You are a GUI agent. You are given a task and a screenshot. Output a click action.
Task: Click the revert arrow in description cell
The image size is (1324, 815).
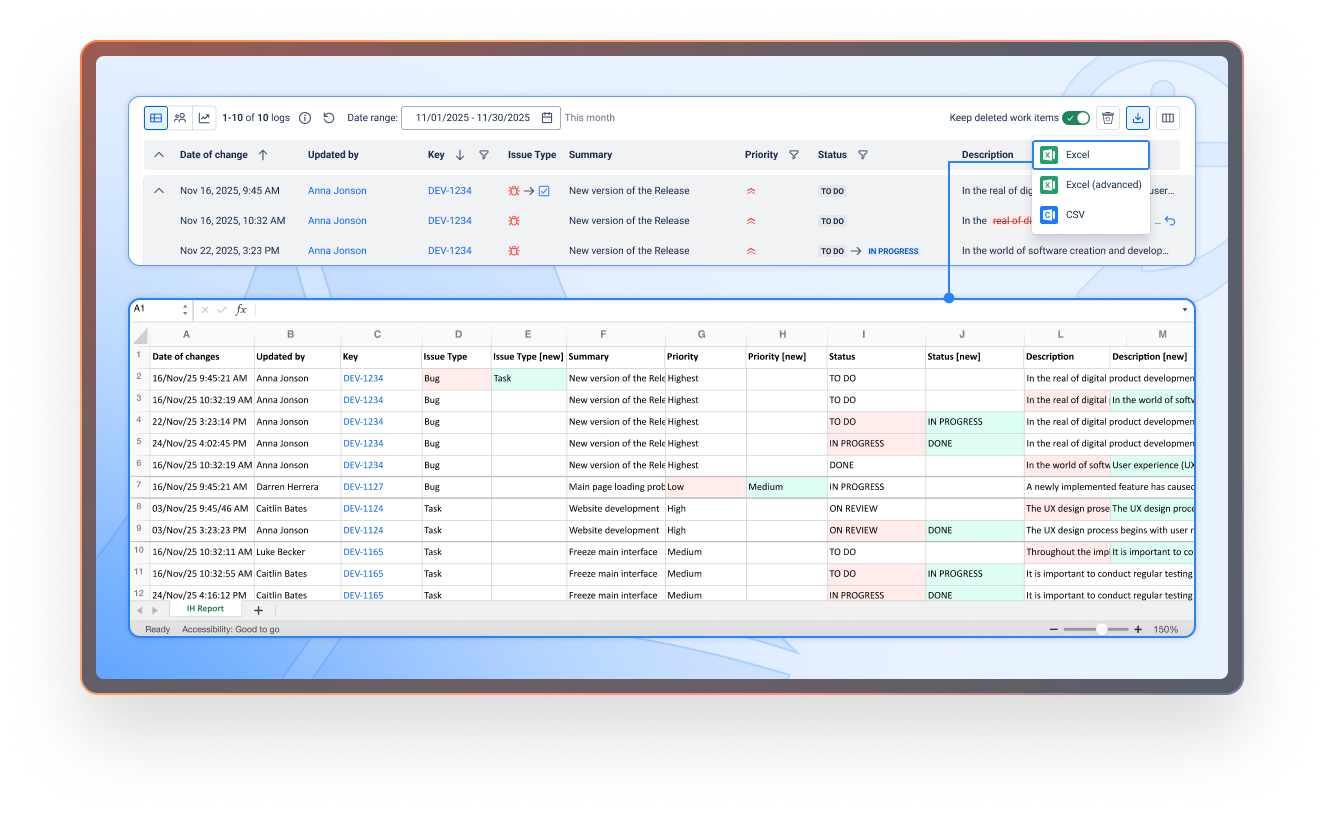[1171, 221]
